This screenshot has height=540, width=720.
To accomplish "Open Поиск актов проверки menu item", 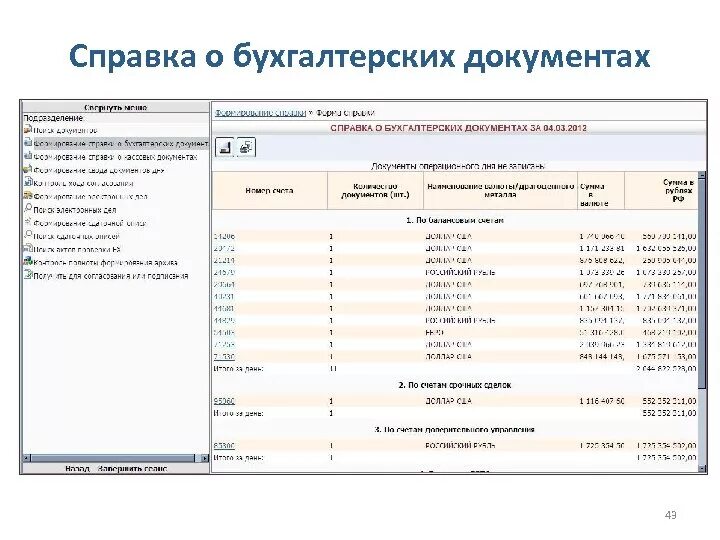I will pos(77,249).
